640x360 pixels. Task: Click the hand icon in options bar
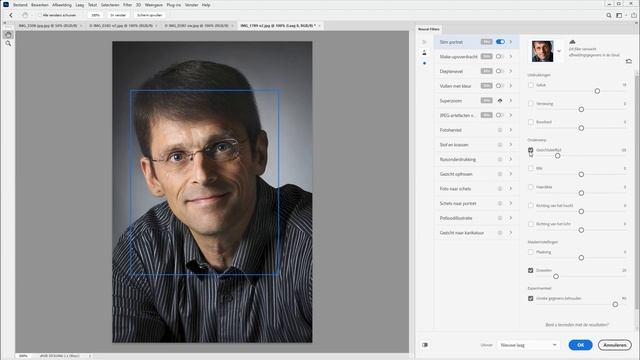(25, 15)
